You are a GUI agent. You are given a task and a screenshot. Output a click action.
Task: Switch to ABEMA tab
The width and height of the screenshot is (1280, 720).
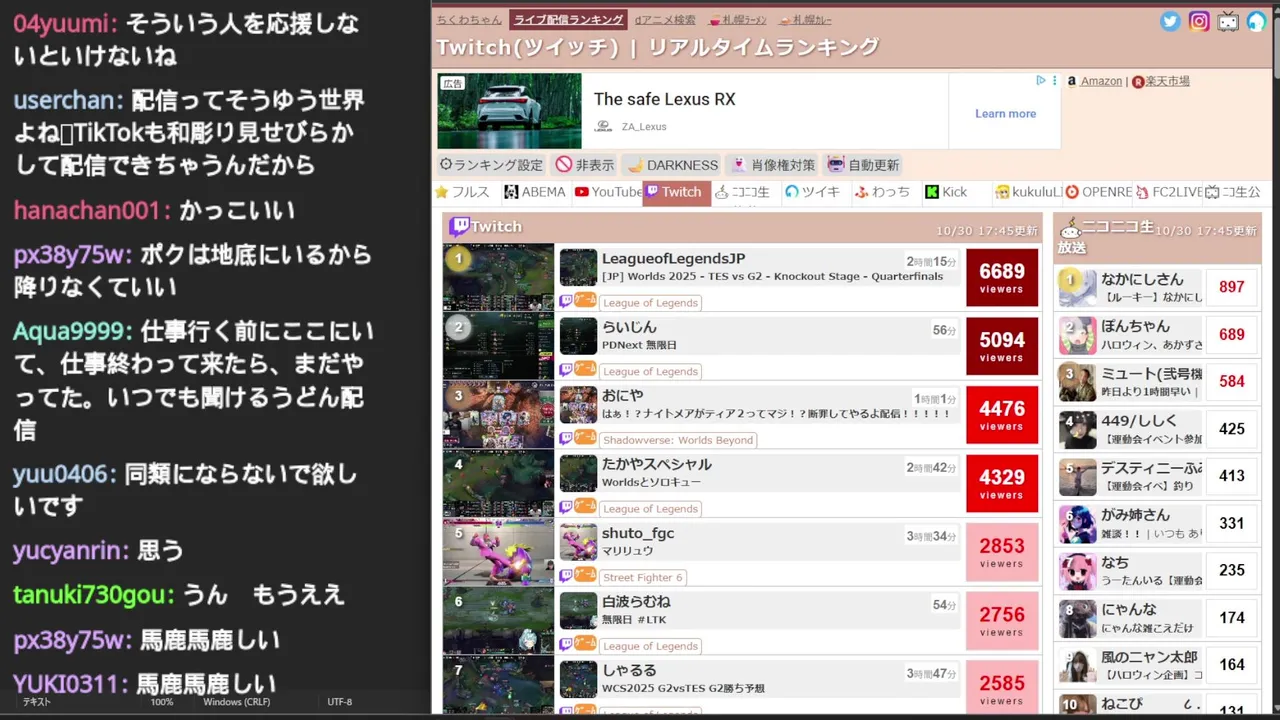(x=535, y=192)
